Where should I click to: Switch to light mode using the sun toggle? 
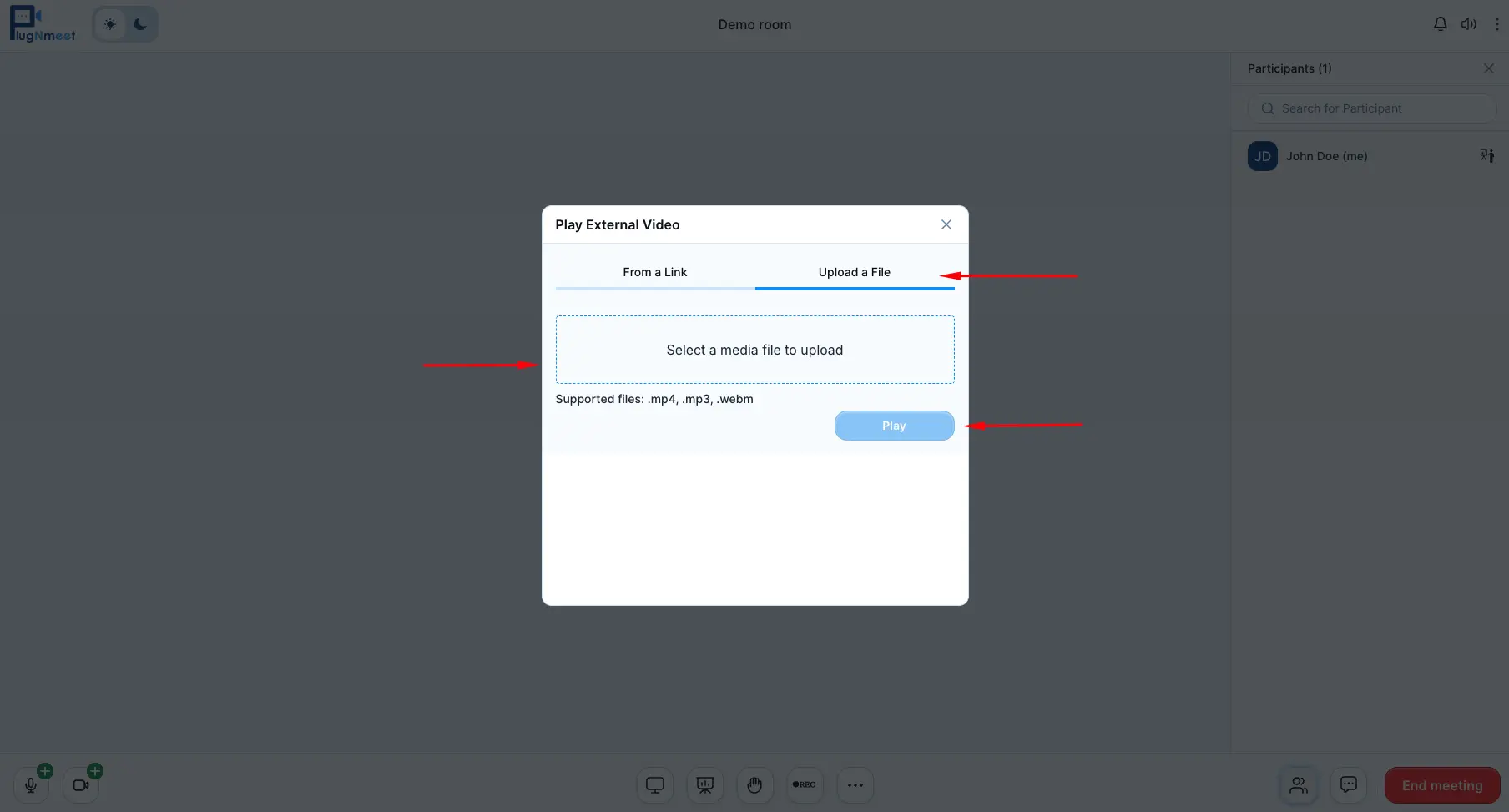[109, 24]
